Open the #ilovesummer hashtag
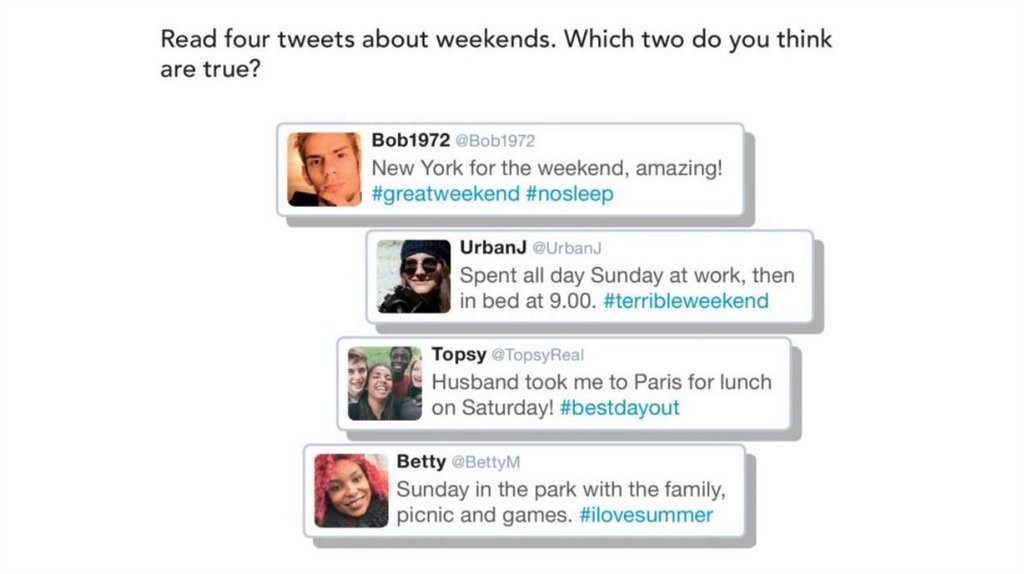 pyautogui.click(x=646, y=516)
